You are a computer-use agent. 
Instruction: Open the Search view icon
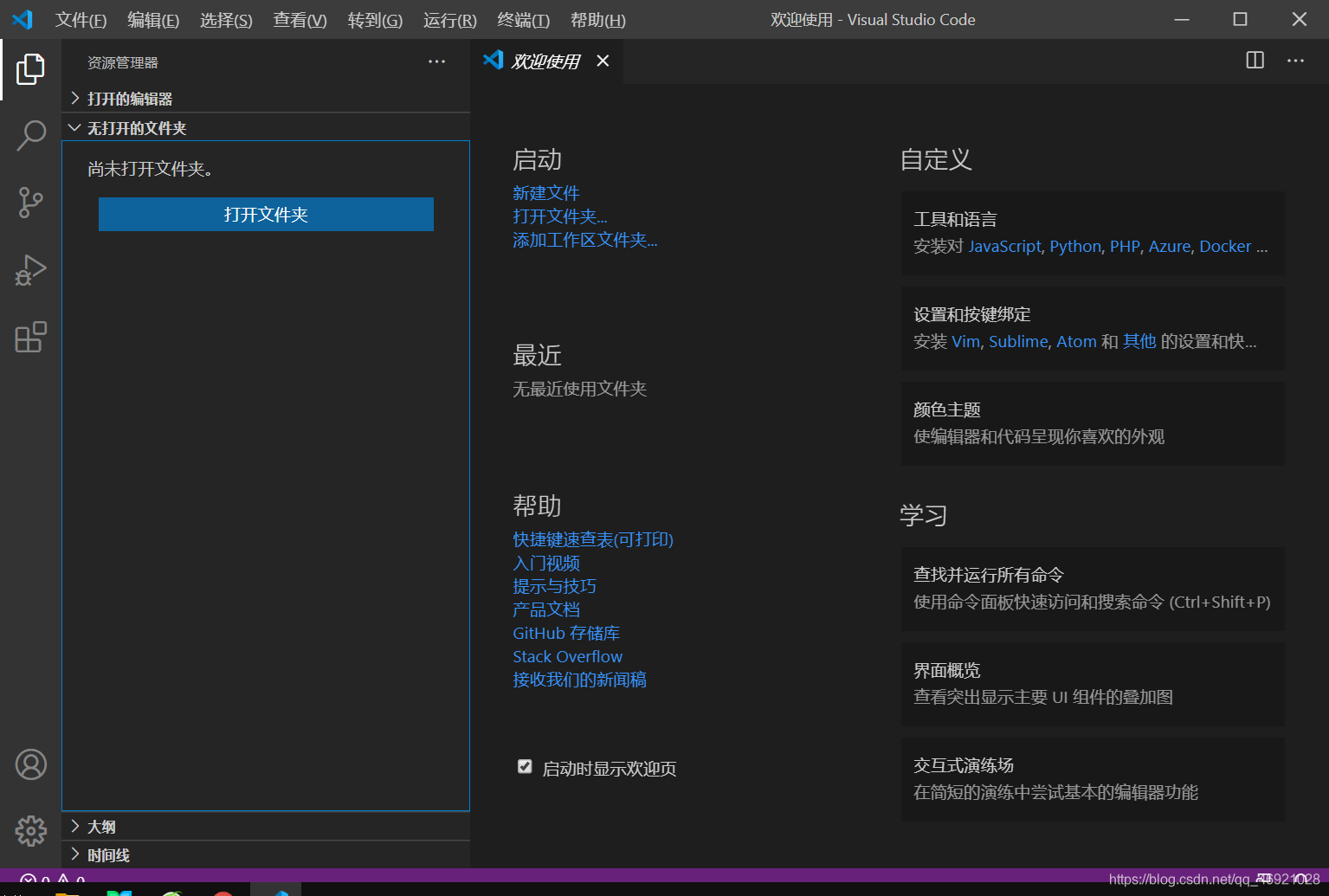pos(30,136)
